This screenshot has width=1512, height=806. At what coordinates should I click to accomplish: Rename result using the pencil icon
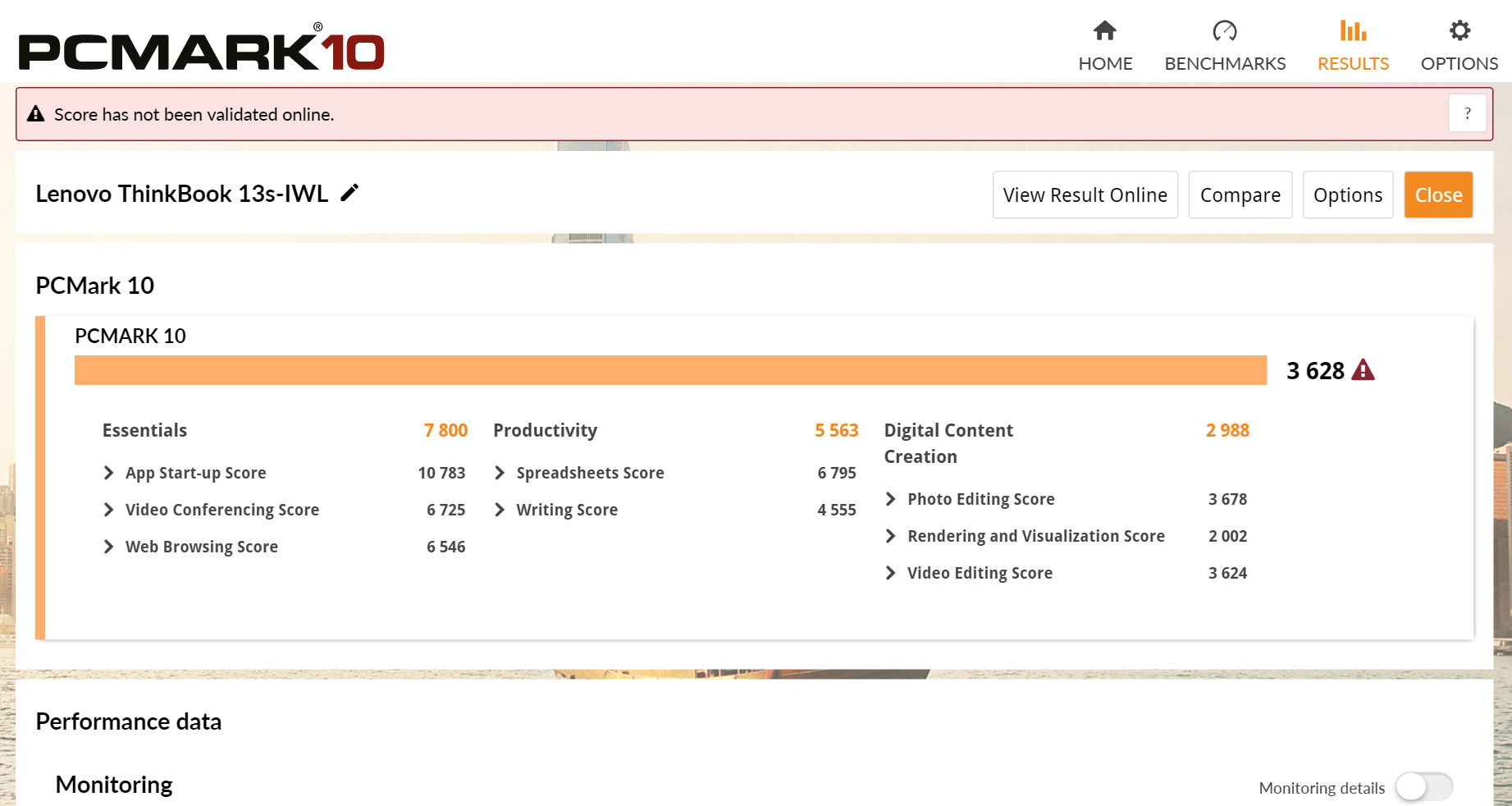pyautogui.click(x=349, y=192)
